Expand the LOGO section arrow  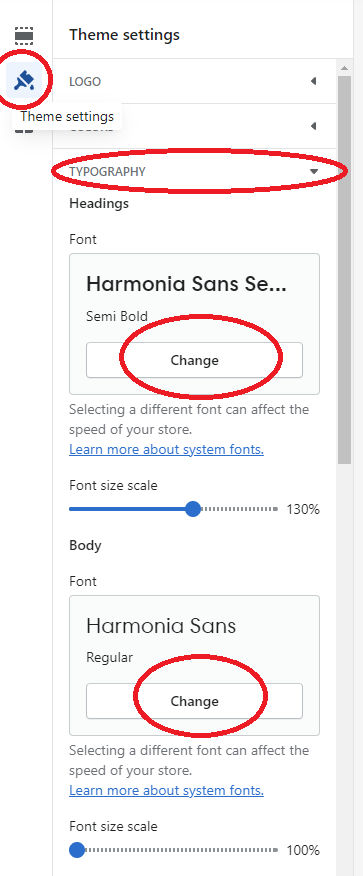click(313, 82)
